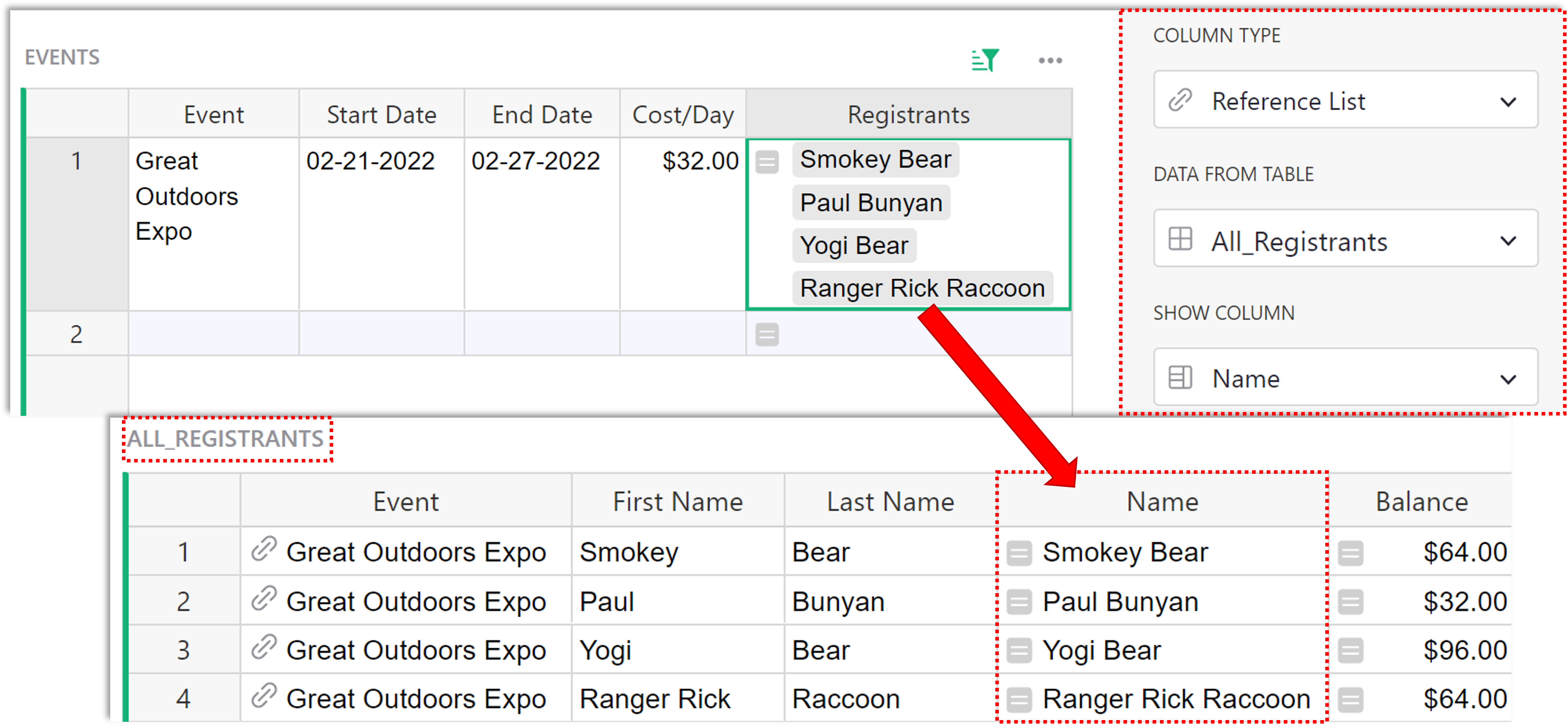This screenshot has height=725, width=1568.
Task: Click the link icon inside the Reference List selector
Action: [x=1180, y=100]
